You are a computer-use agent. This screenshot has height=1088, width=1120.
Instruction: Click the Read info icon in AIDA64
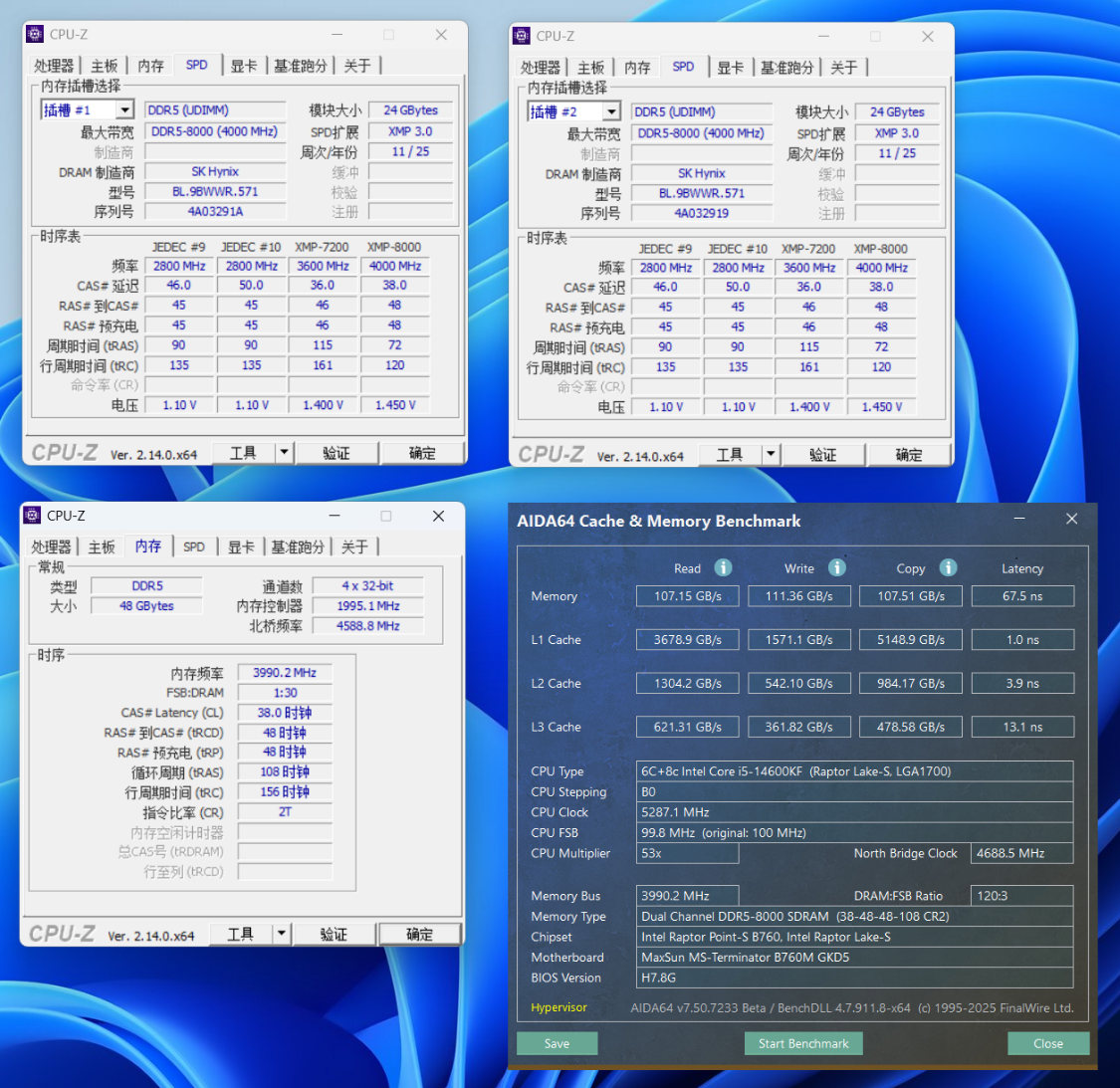point(723,568)
